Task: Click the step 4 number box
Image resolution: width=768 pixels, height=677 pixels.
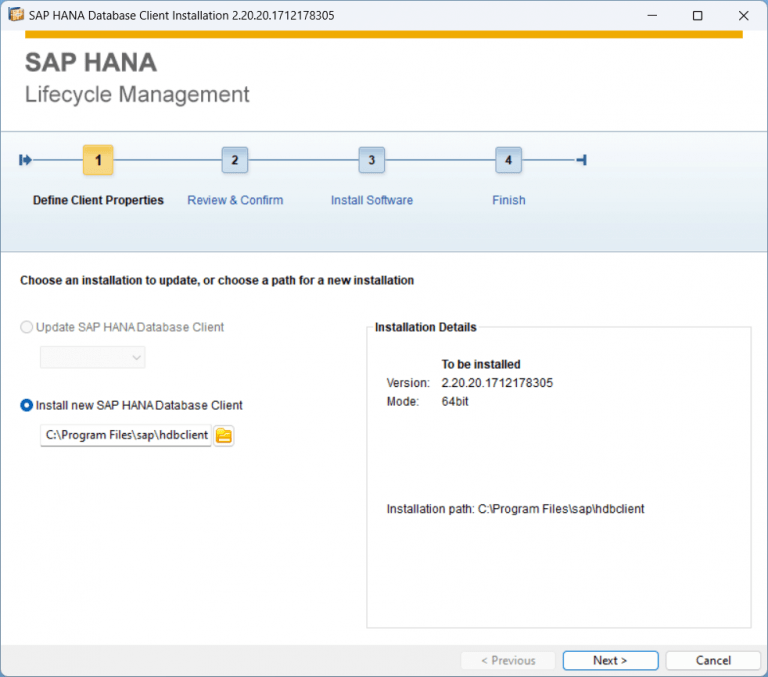Action: pyautogui.click(x=508, y=160)
